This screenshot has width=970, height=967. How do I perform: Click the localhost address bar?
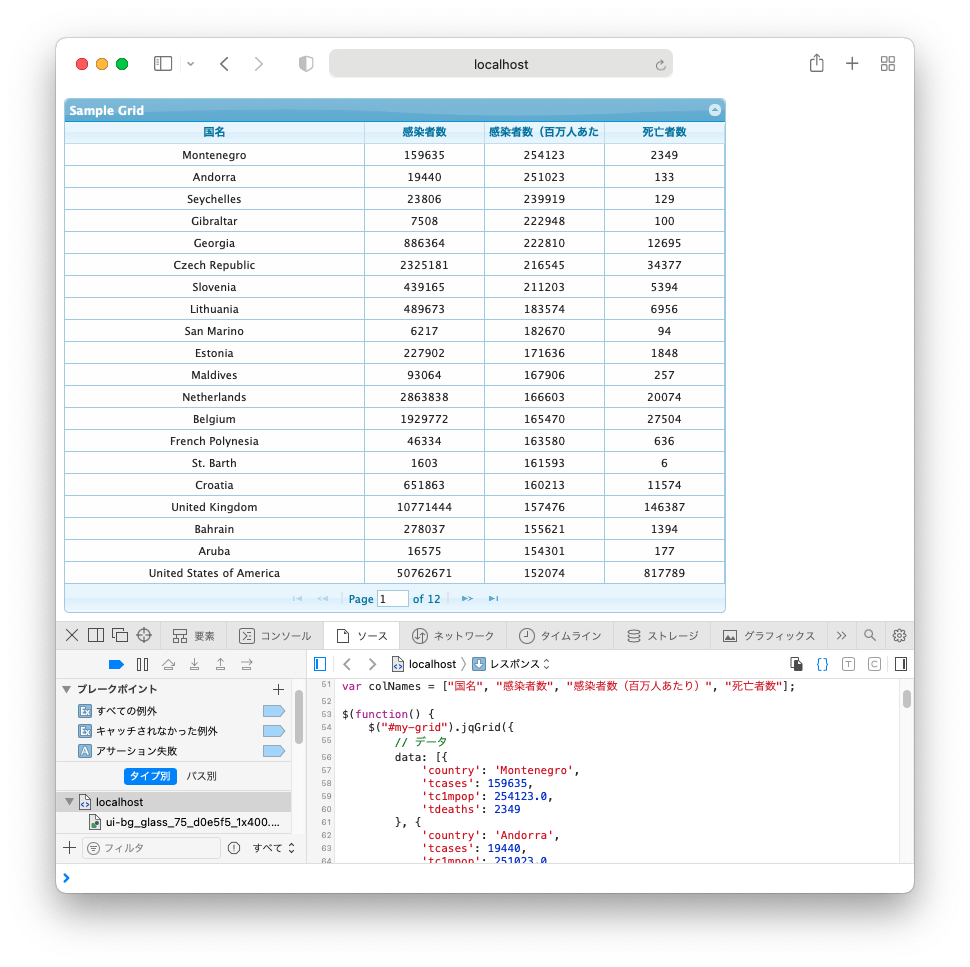click(500, 64)
